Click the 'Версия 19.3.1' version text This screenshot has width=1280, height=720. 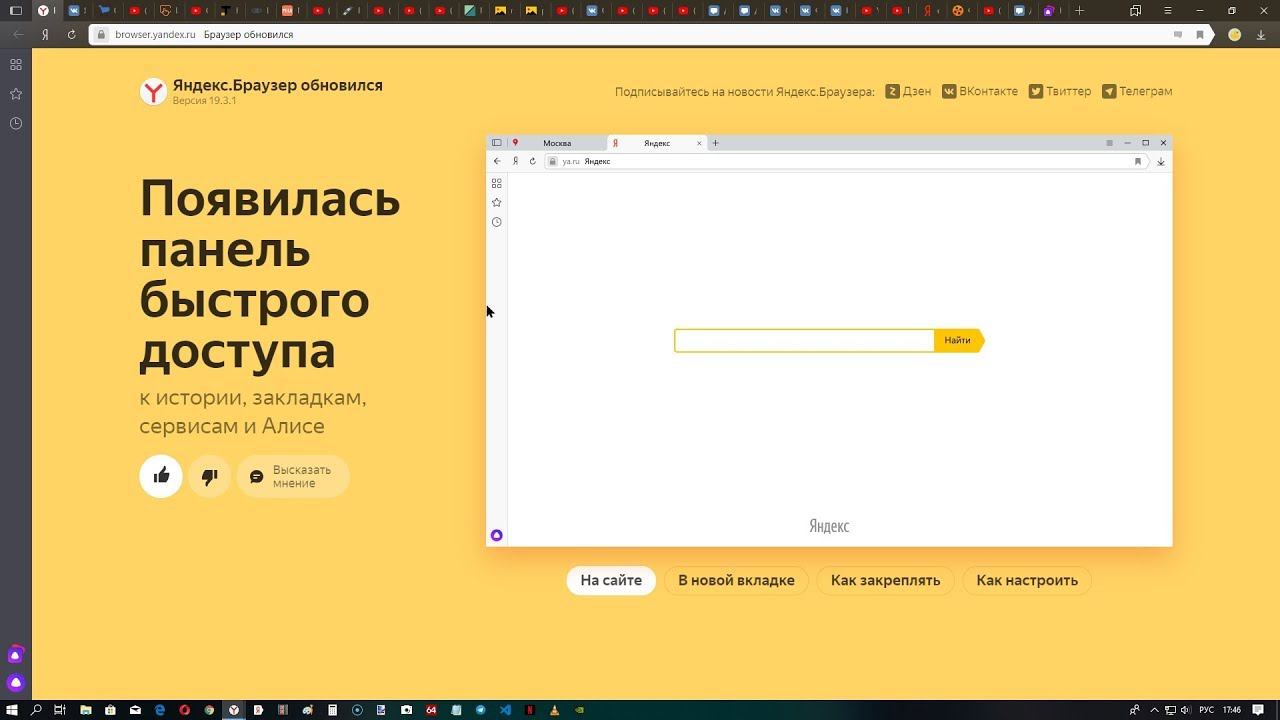pyautogui.click(x=204, y=101)
